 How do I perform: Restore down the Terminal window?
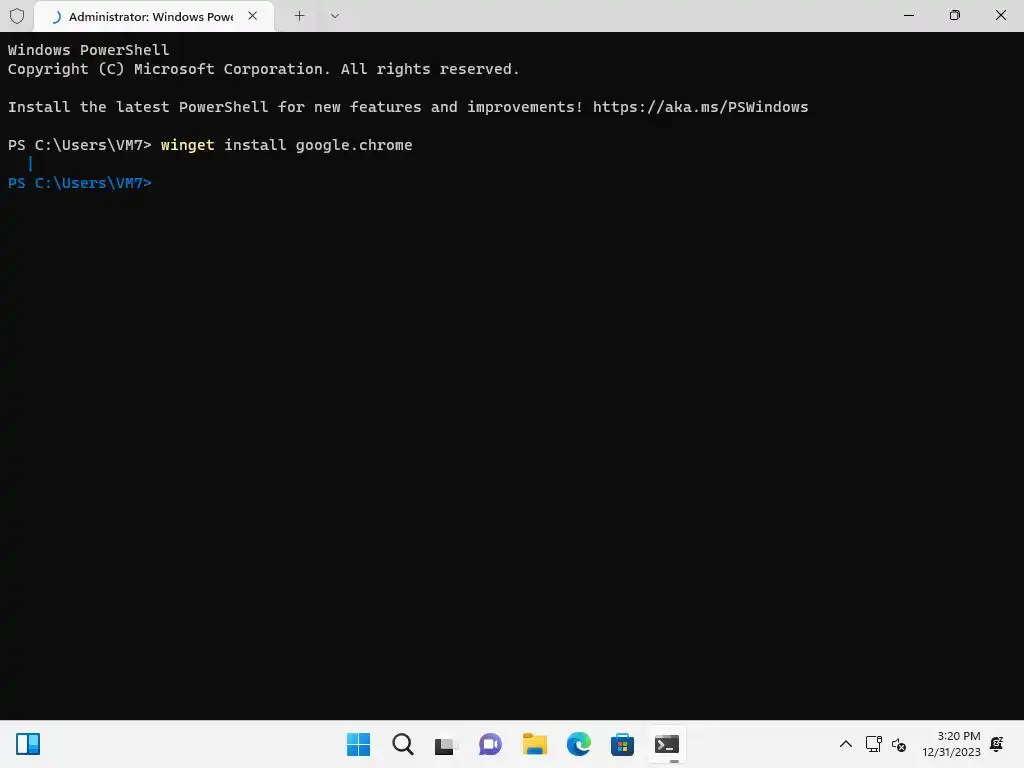point(955,16)
